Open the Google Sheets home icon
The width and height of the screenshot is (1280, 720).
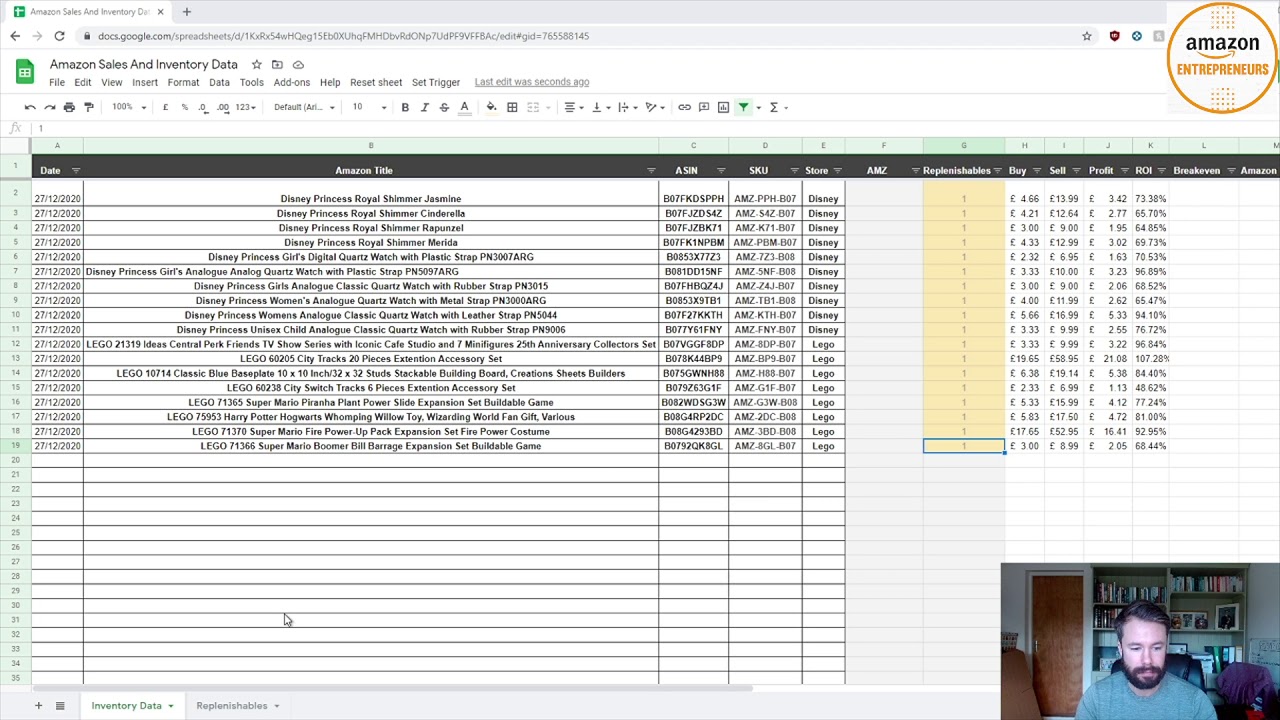tap(25, 72)
